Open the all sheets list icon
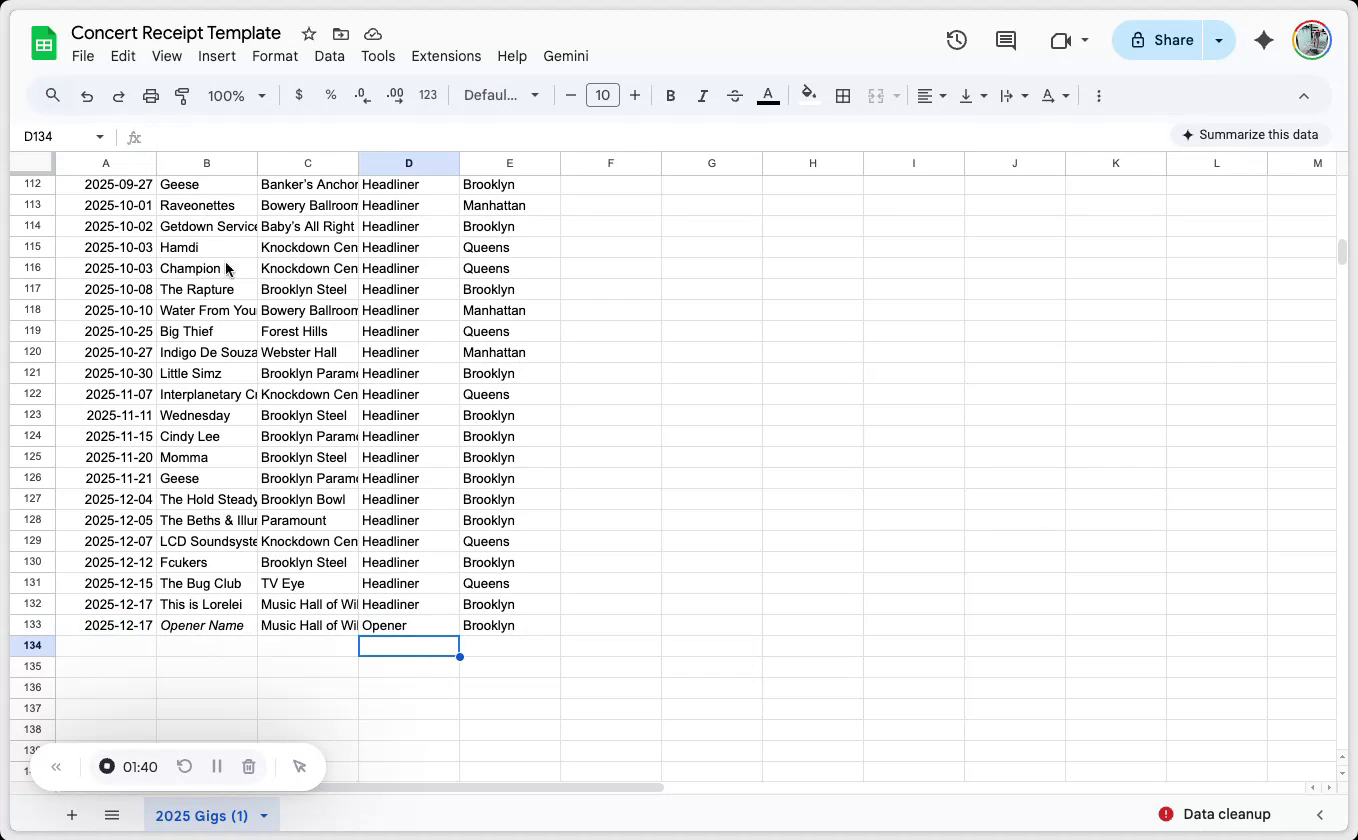The width and height of the screenshot is (1358, 840). (112, 815)
